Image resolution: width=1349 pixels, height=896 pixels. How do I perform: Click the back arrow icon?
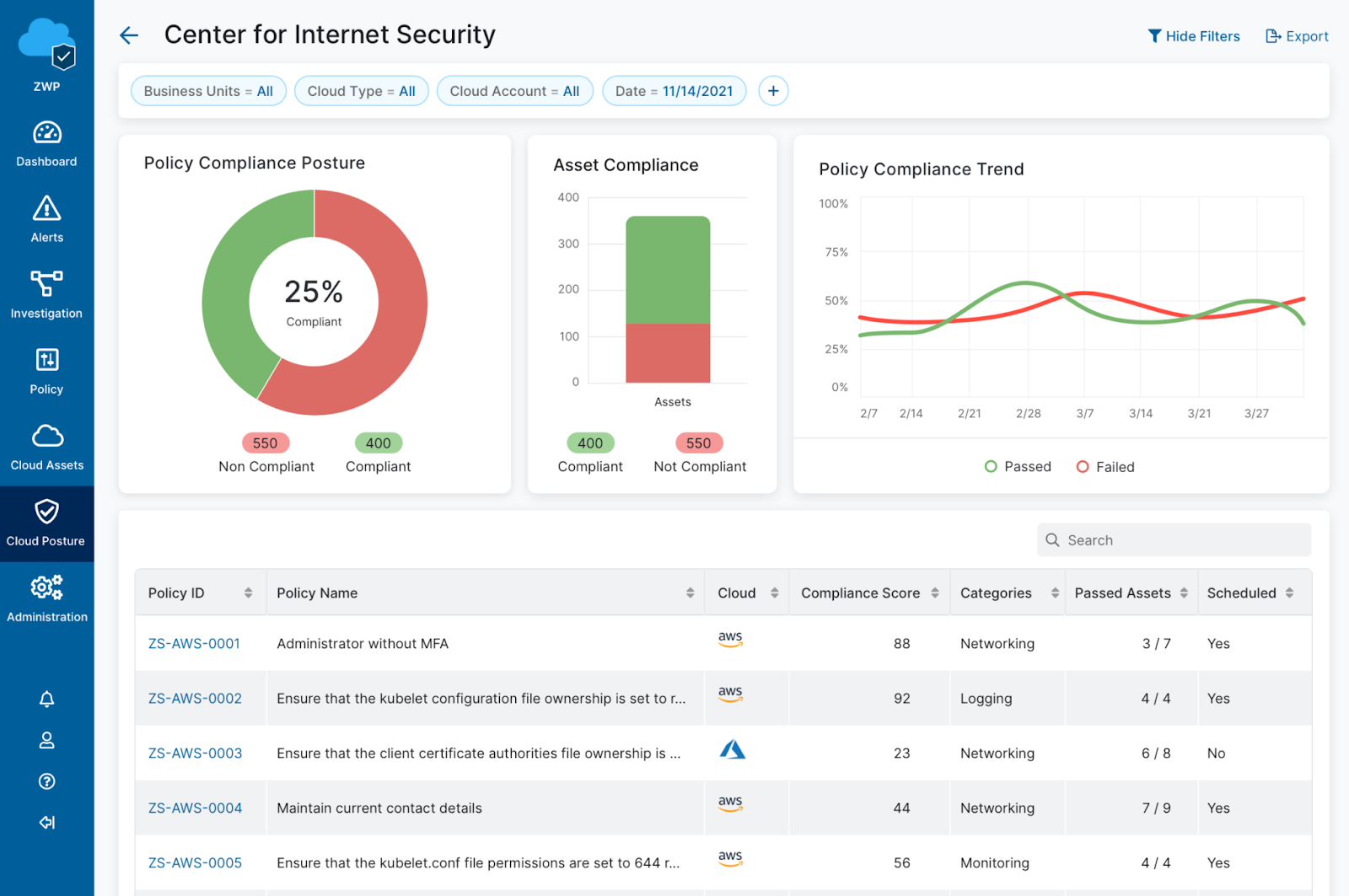(129, 35)
